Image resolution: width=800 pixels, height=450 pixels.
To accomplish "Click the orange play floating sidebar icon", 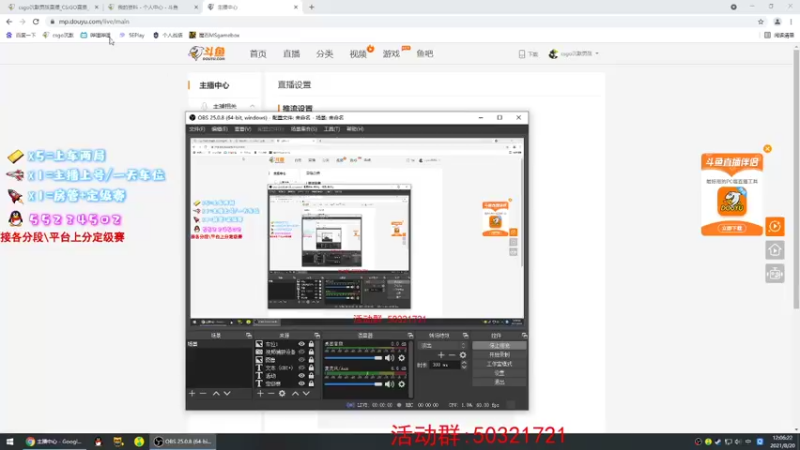I will coord(774,227).
